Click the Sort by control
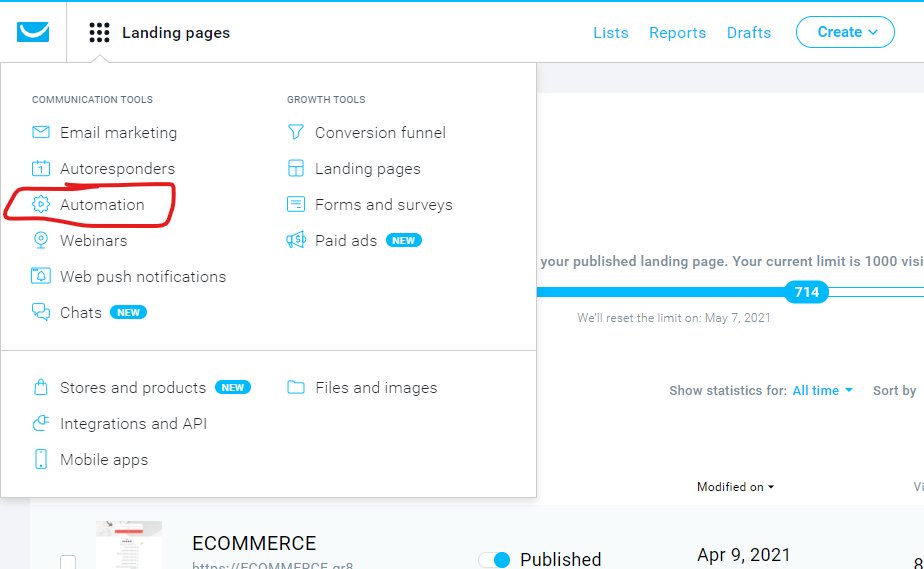Image resolution: width=924 pixels, height=569 pixels. [x=894, y=390]
